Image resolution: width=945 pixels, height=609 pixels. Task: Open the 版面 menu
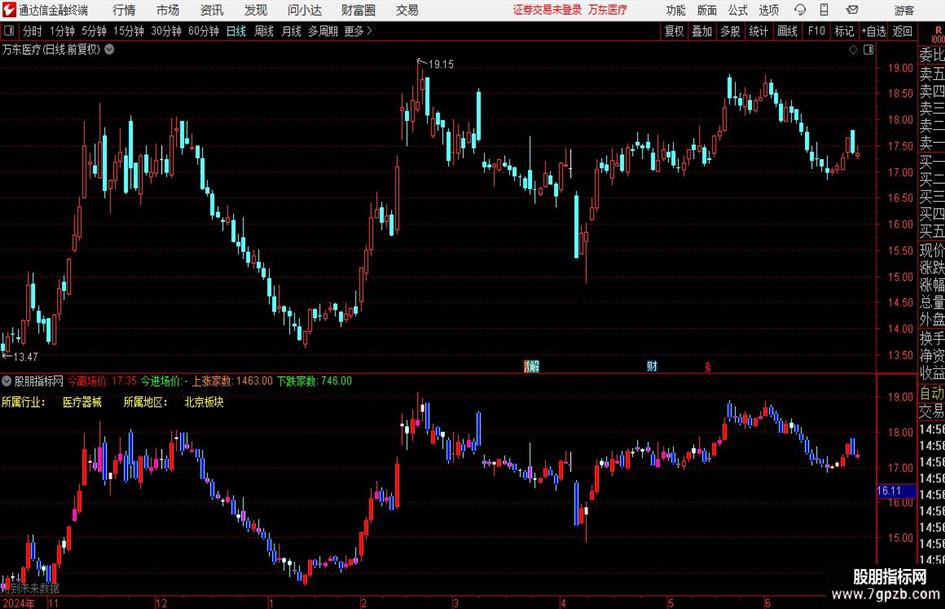707,10
